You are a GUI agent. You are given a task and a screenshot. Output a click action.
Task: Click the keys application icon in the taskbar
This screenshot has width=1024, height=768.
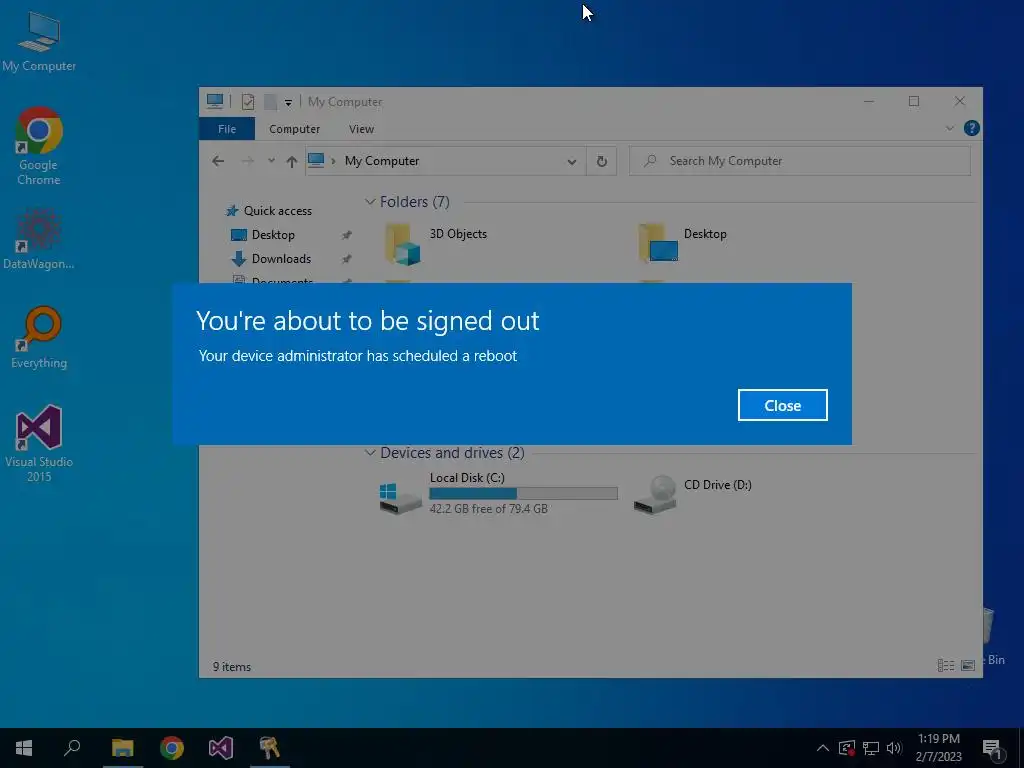[x=269, y=748]
